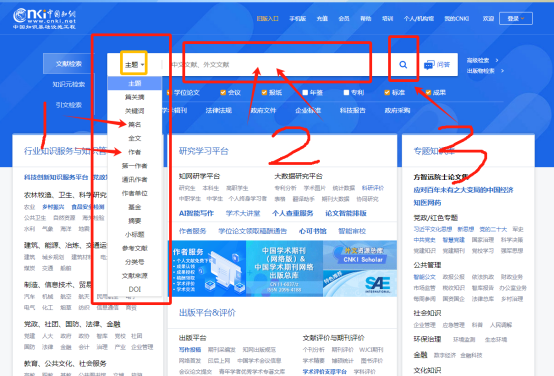
Task: Toggle the 学位论文 checkbox
Action: 169,93
